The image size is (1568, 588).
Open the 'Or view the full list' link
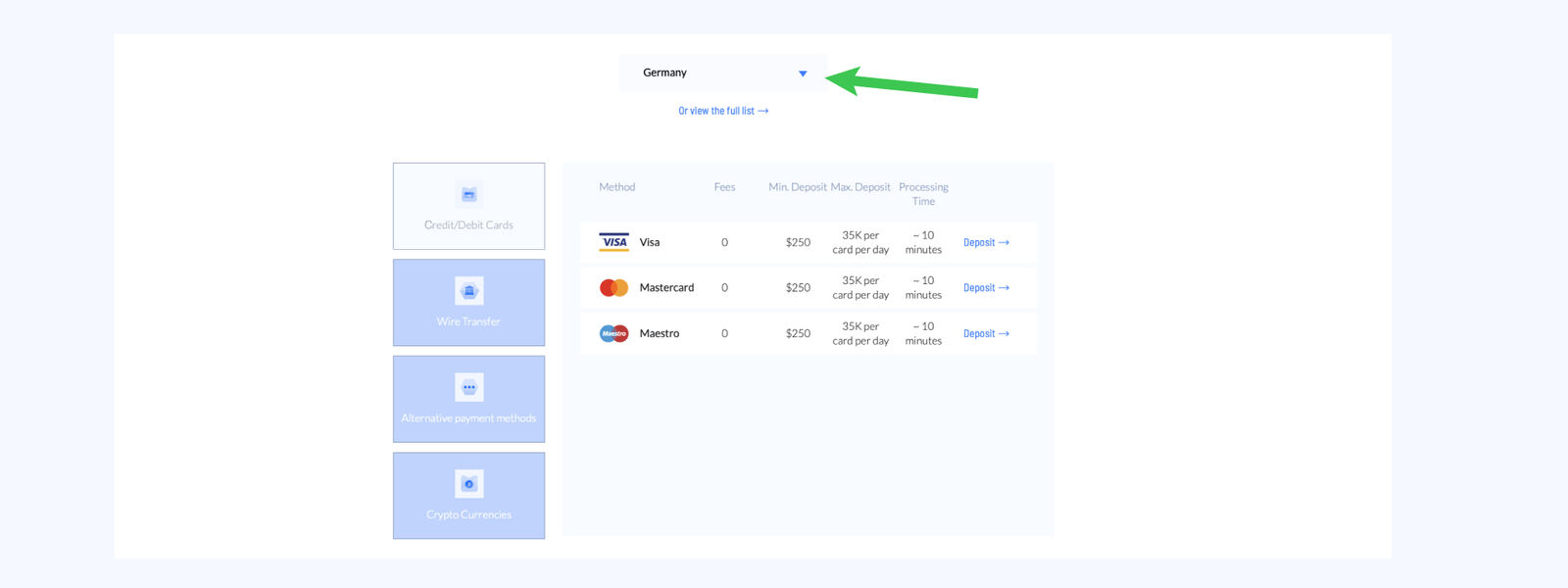[x=723, y=111]
